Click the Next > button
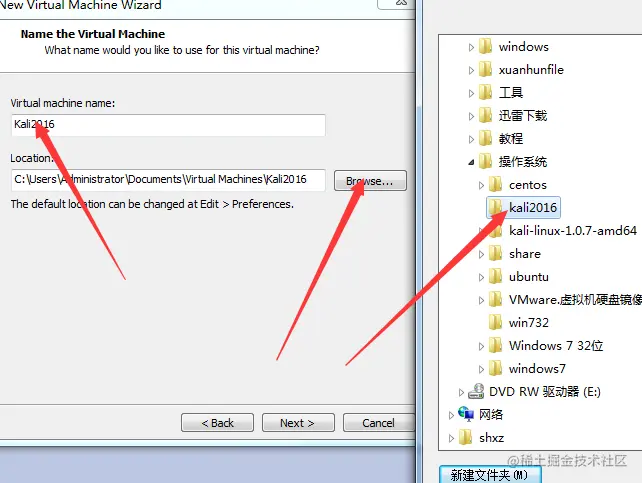 tap(298, 422)
